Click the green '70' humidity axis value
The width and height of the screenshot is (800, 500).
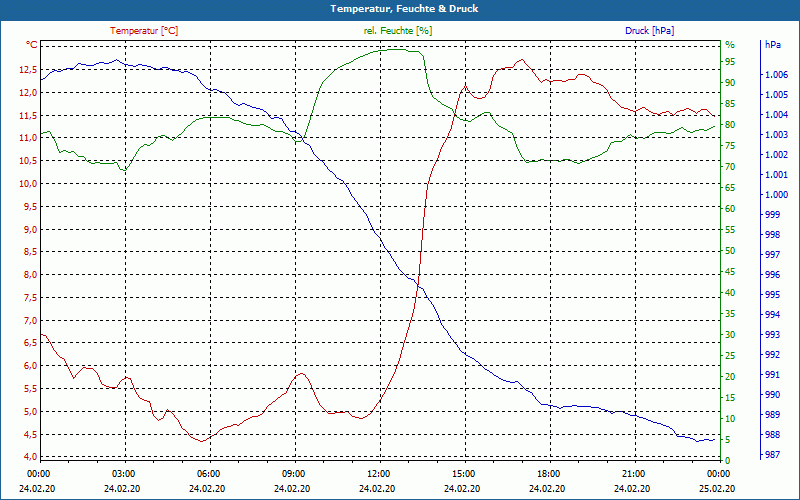click(730, 167)
